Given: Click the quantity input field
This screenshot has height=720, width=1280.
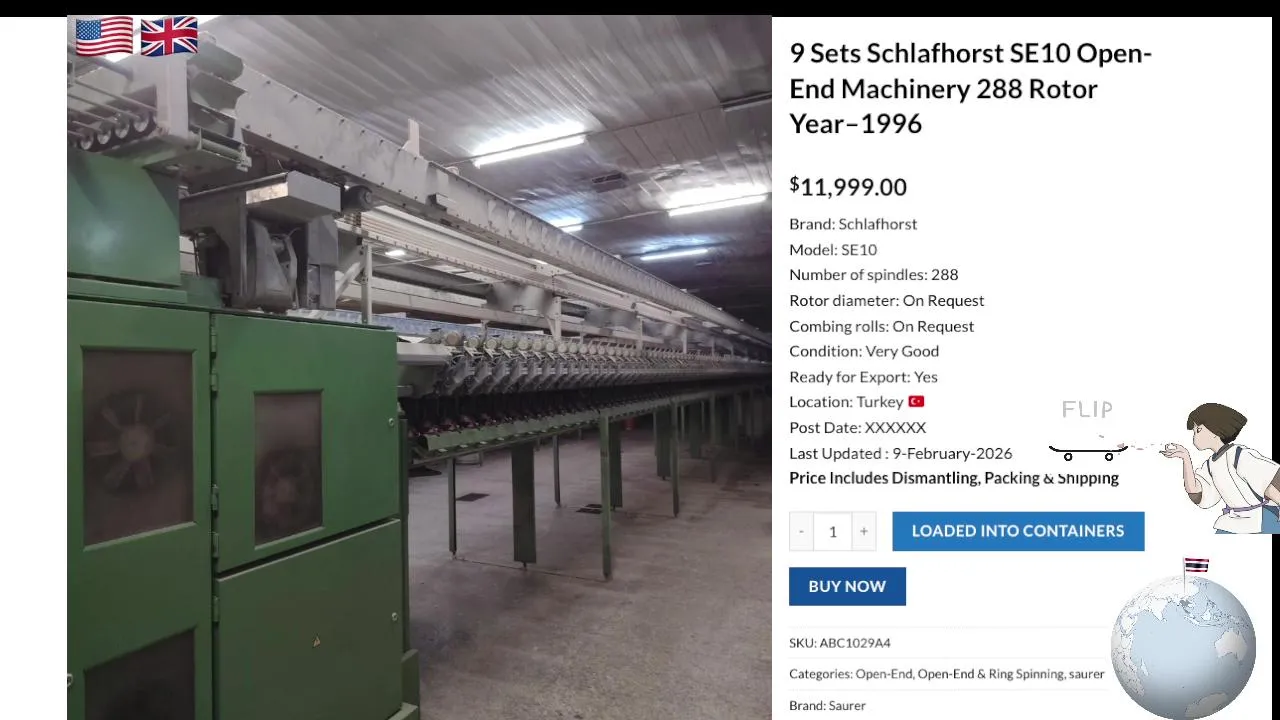Looking at the screenshot, I should click(x=832, y=531).
